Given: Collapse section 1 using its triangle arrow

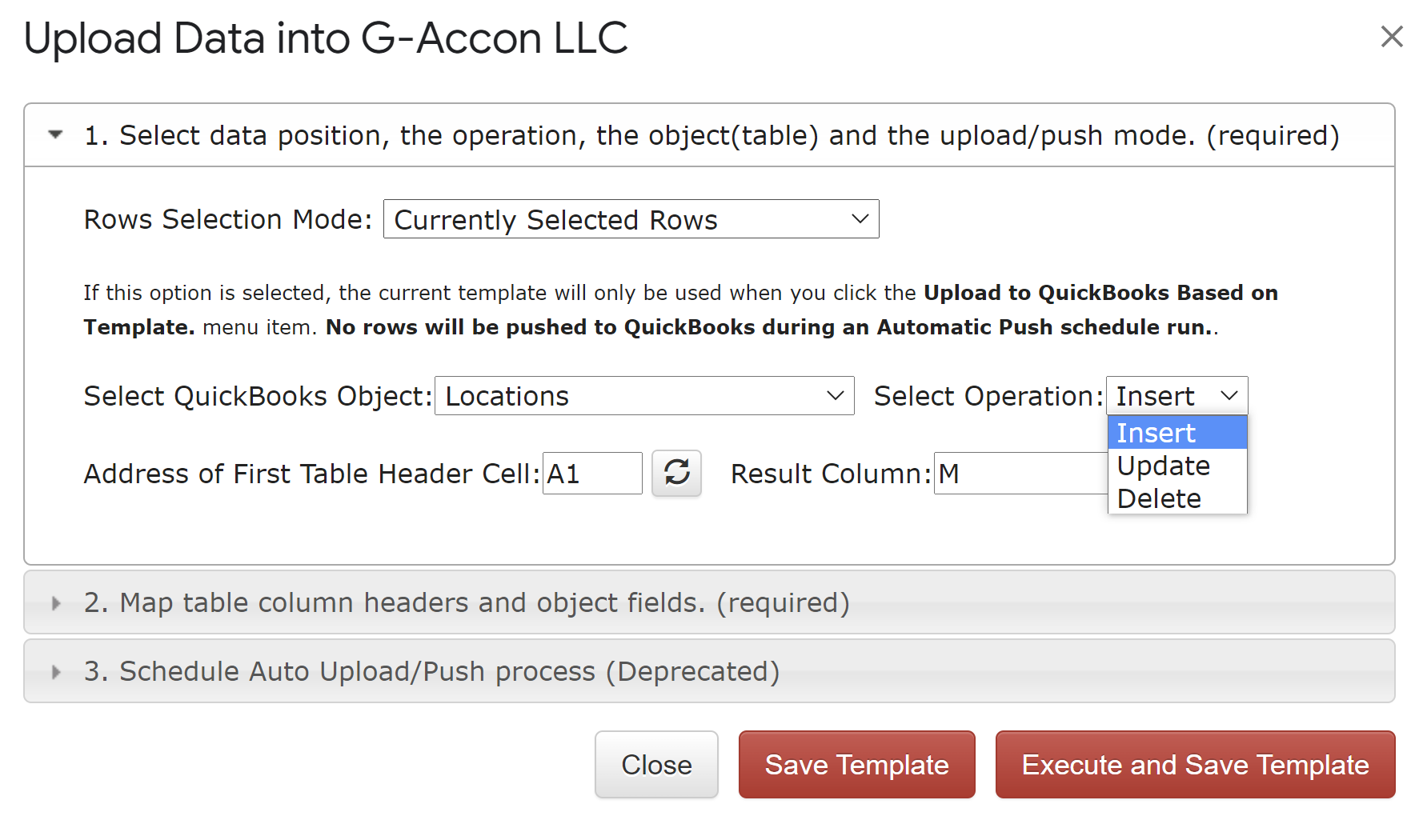Looking at the screenshot, I should tap(55, 135).
